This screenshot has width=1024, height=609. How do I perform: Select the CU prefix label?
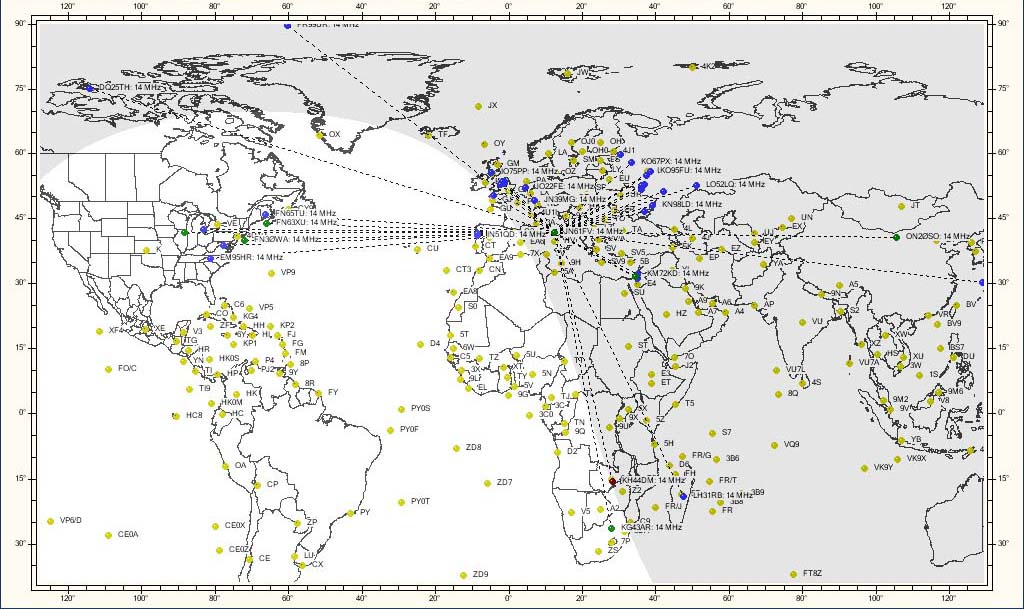pyautogui.click(x=432, y=249)
